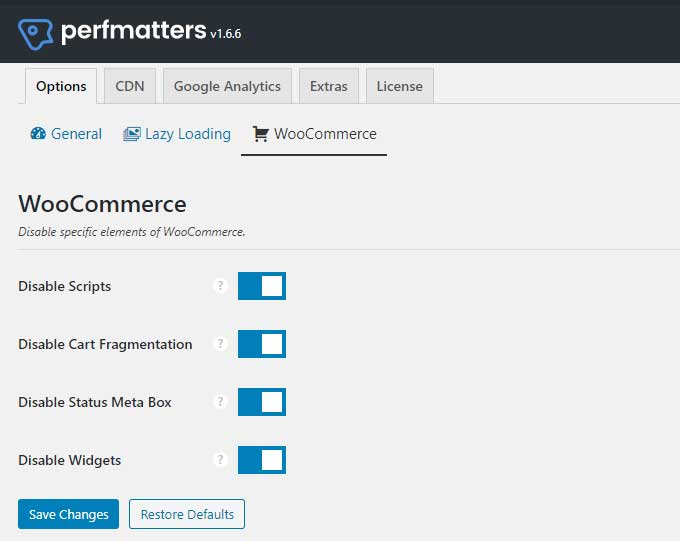This screenshot has width=680, height=541.
Task: Open help tooltip for Disable Widgets
Action: coord(220,459)
